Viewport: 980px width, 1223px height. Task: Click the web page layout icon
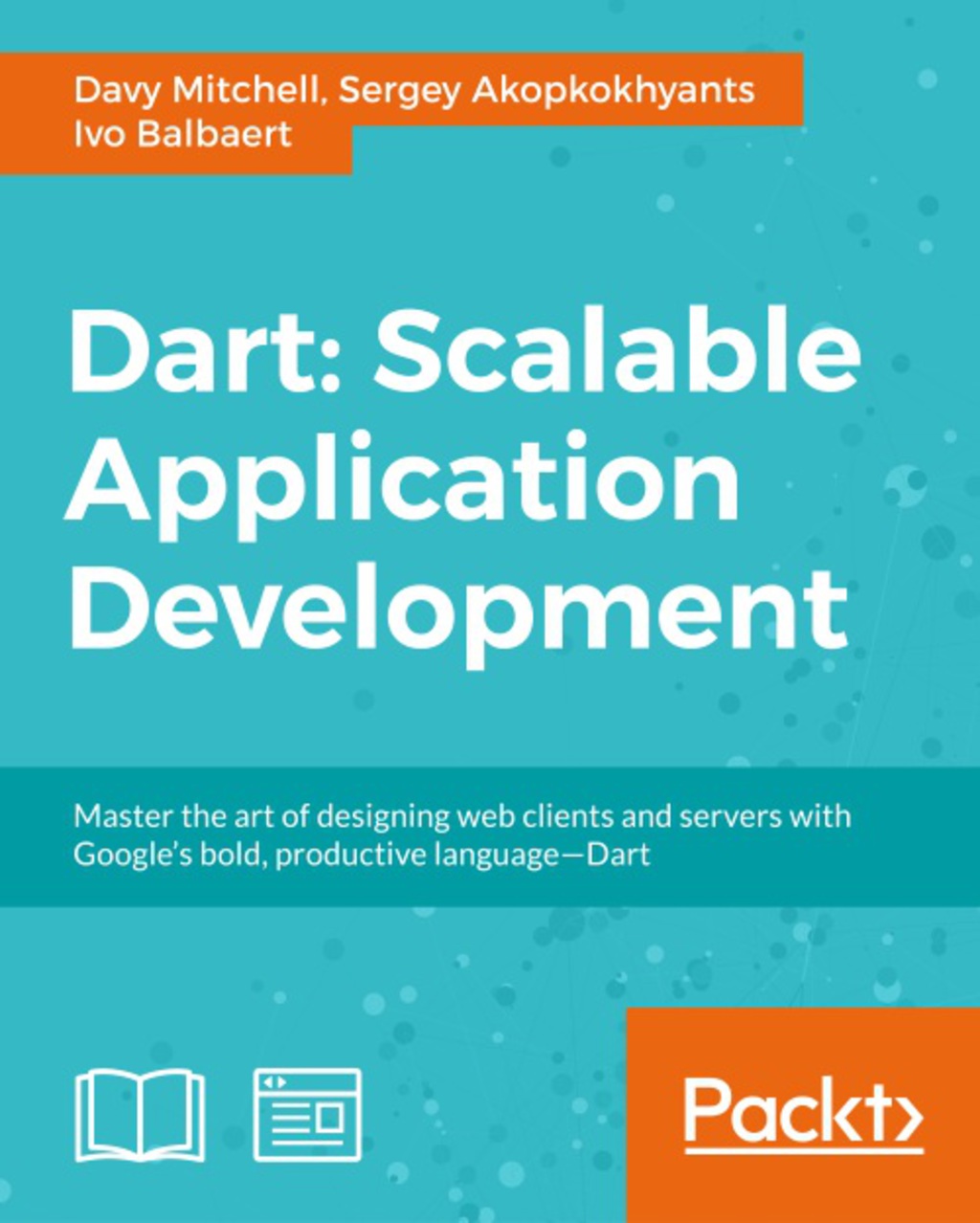click(x=307, y=1115)
